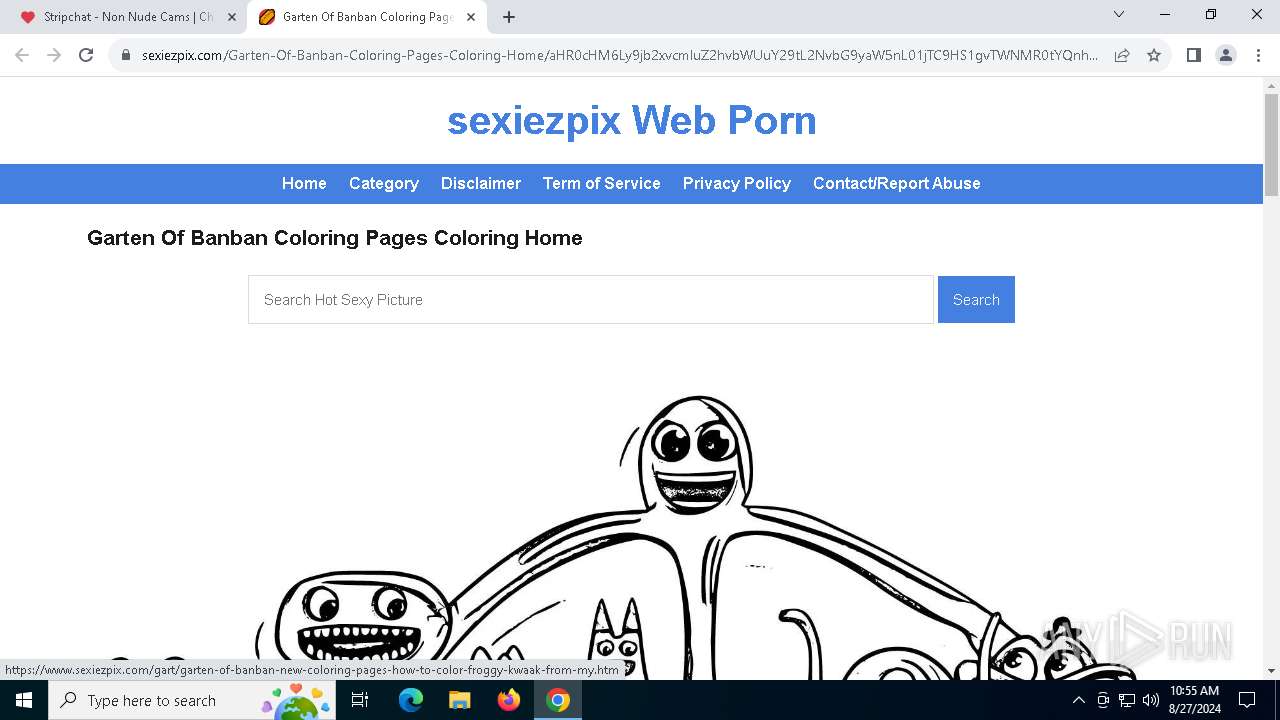
Task: Open the clock and date flyout
Action: pos(1195,700)
